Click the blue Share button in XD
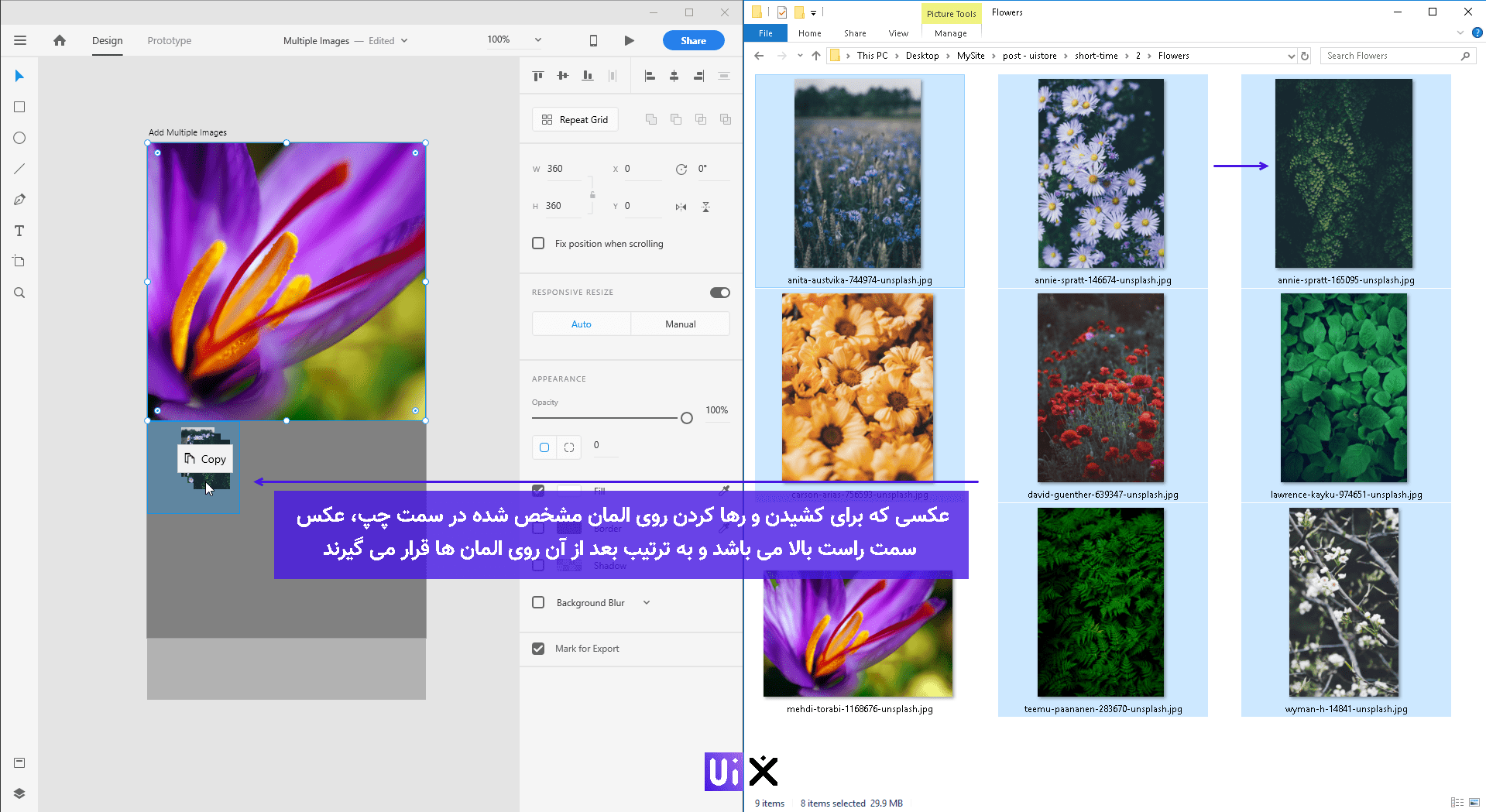The width and height of the screenshot is (1486, 812). click(693, 40)
